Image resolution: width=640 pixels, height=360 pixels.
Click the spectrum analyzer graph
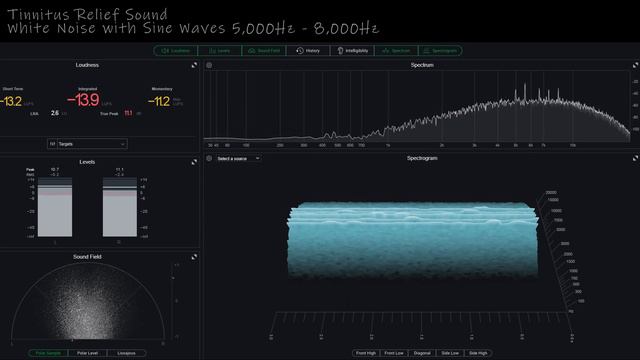coord(417,106)
